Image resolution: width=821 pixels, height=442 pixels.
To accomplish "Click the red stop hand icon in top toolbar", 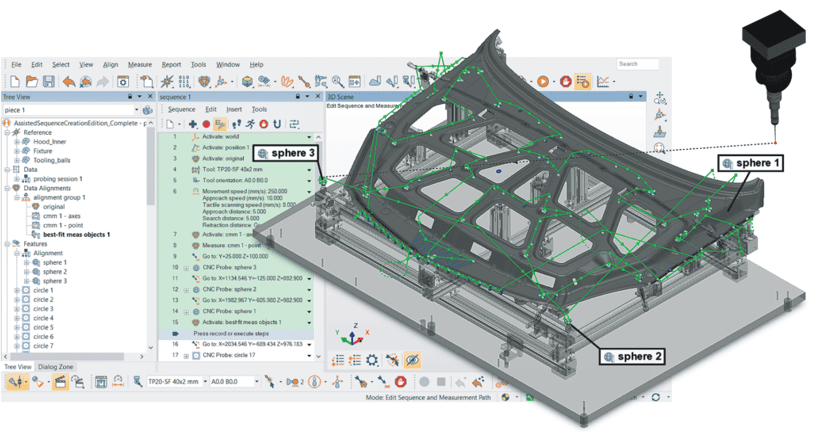I will [565, 81].
